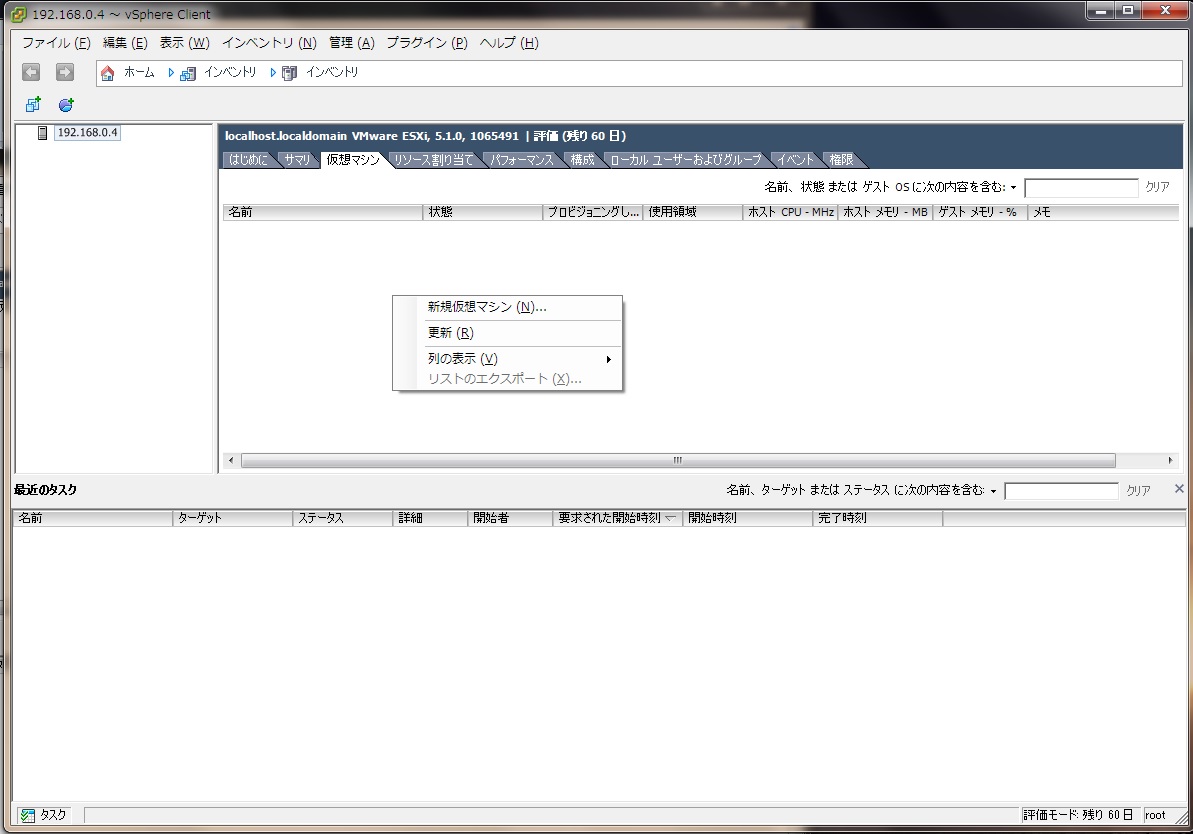Click the navigate back arrow icon

tap(31, 72)
